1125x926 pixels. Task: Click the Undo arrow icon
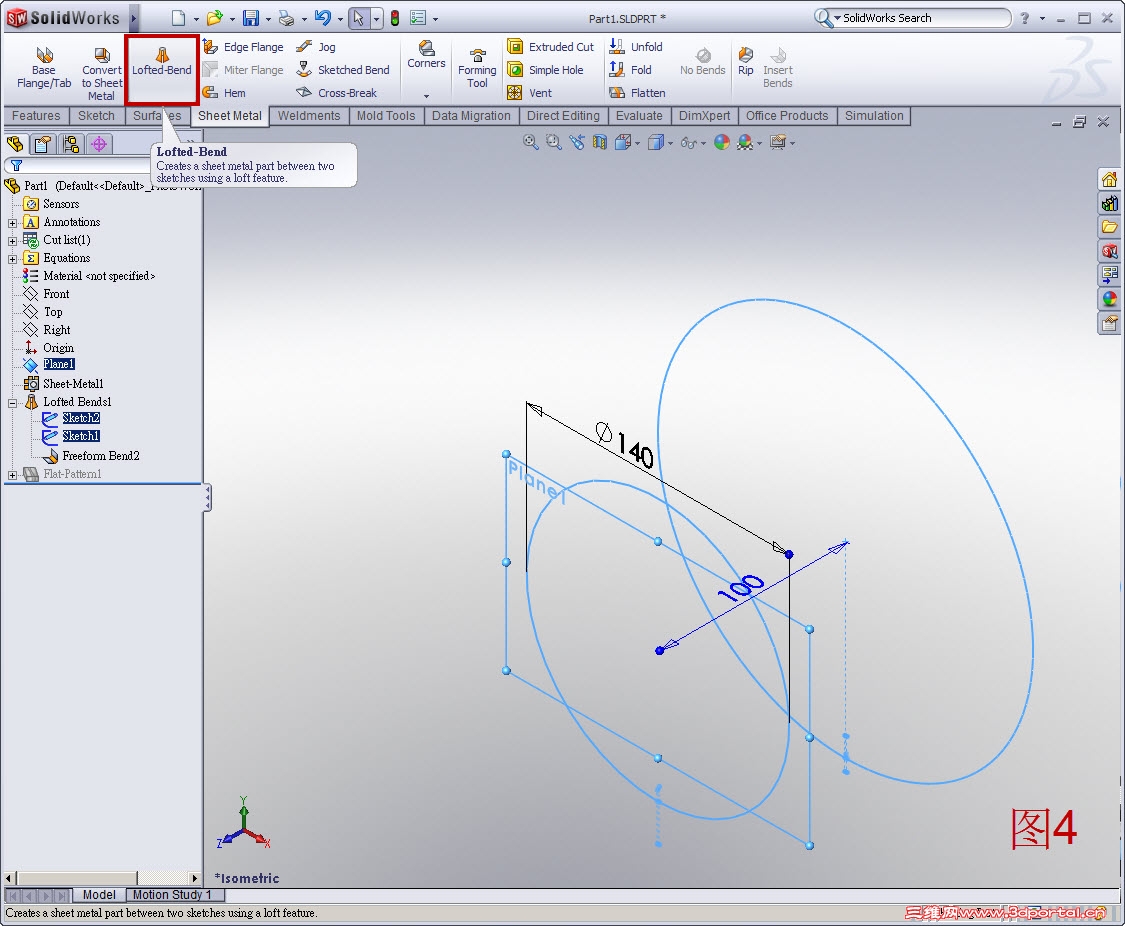click(322, 18)
